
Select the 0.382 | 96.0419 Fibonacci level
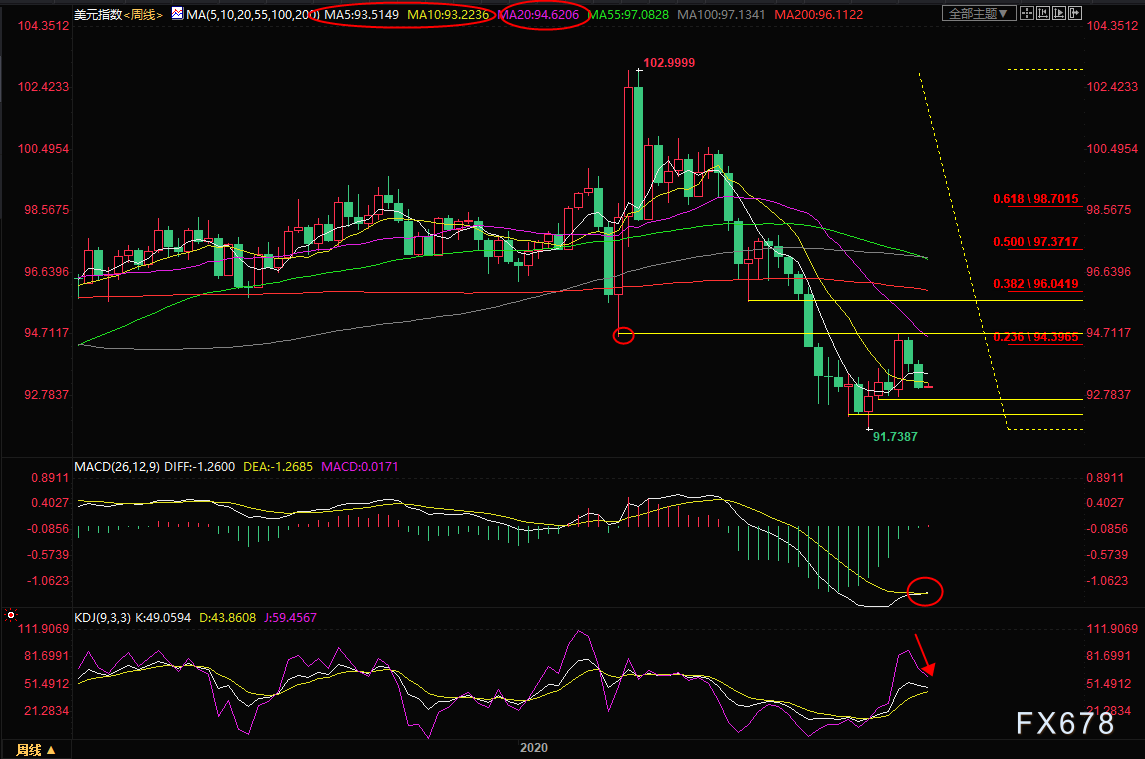click(x=1036, y=283)
